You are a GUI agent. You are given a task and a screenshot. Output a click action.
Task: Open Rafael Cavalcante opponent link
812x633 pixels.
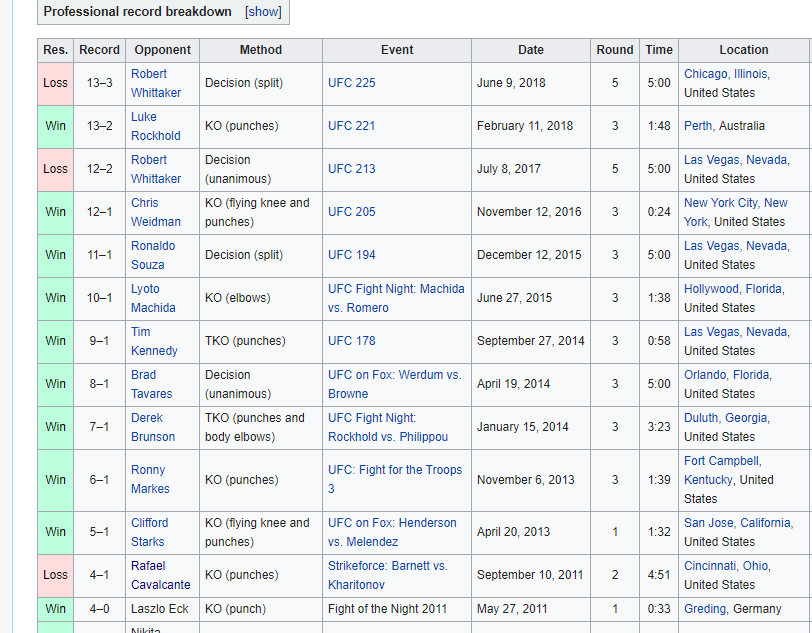161,576
